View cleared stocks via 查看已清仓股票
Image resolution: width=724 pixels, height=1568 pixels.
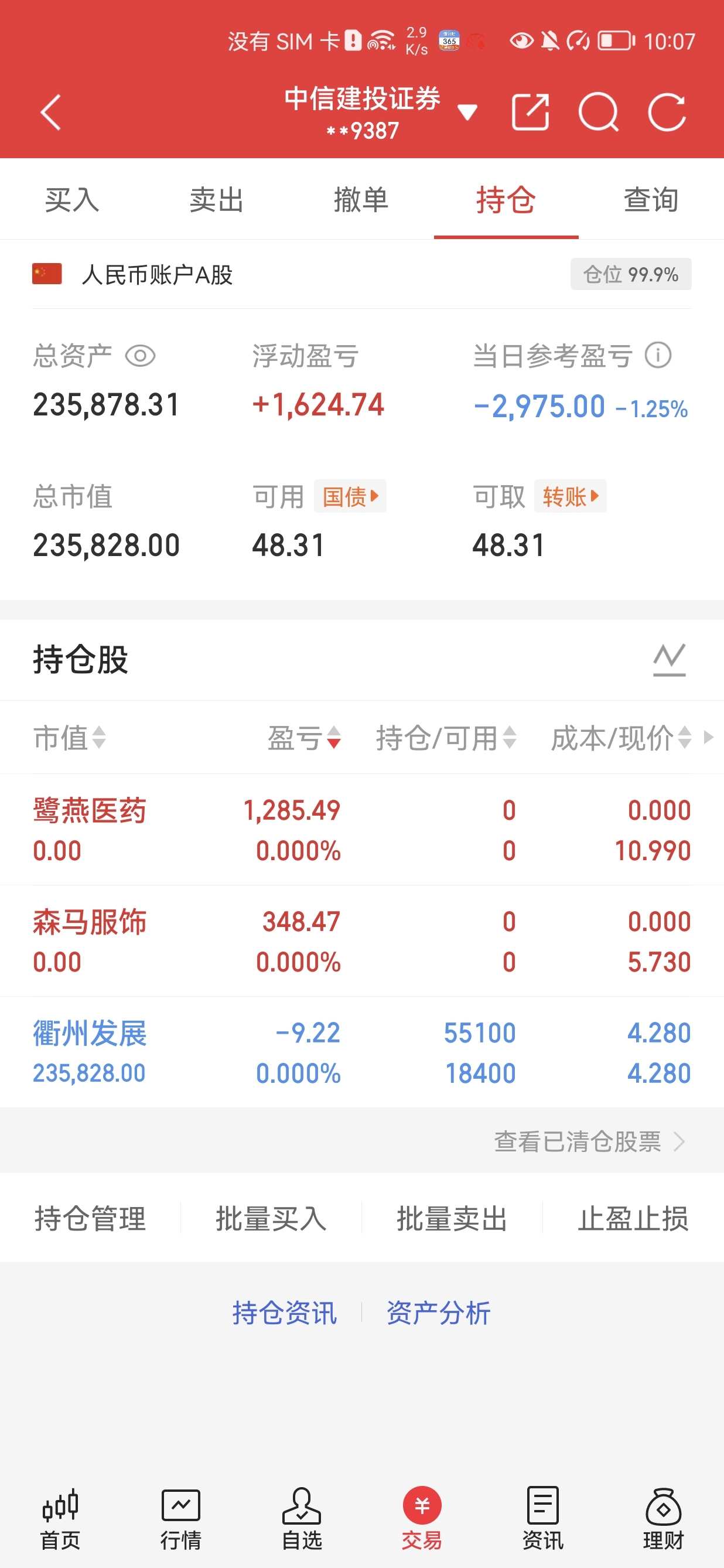589,1141
